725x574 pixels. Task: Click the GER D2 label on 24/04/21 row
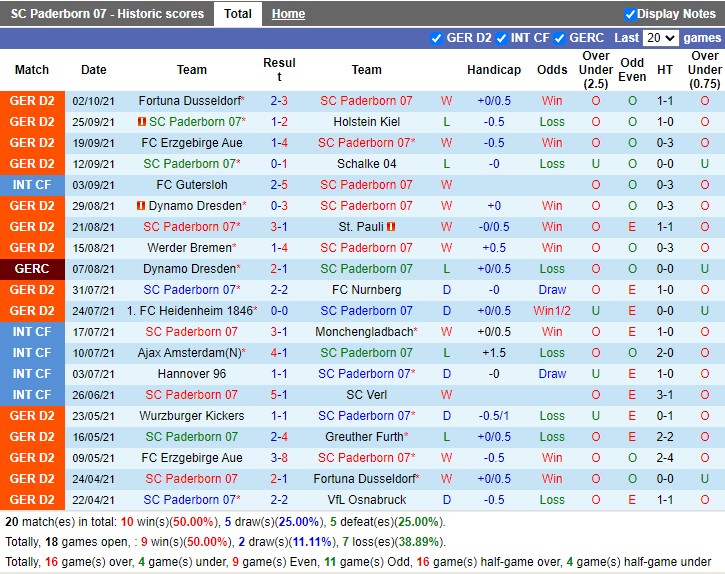click(32, 479)
